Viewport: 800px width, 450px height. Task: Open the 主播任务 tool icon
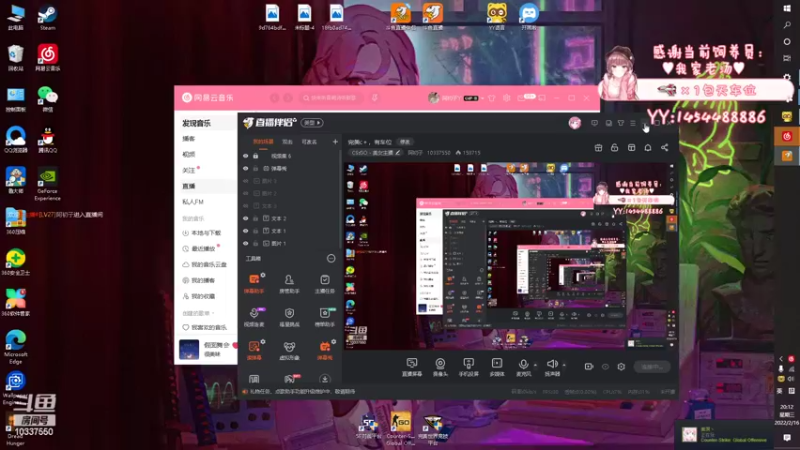point(324,283)
